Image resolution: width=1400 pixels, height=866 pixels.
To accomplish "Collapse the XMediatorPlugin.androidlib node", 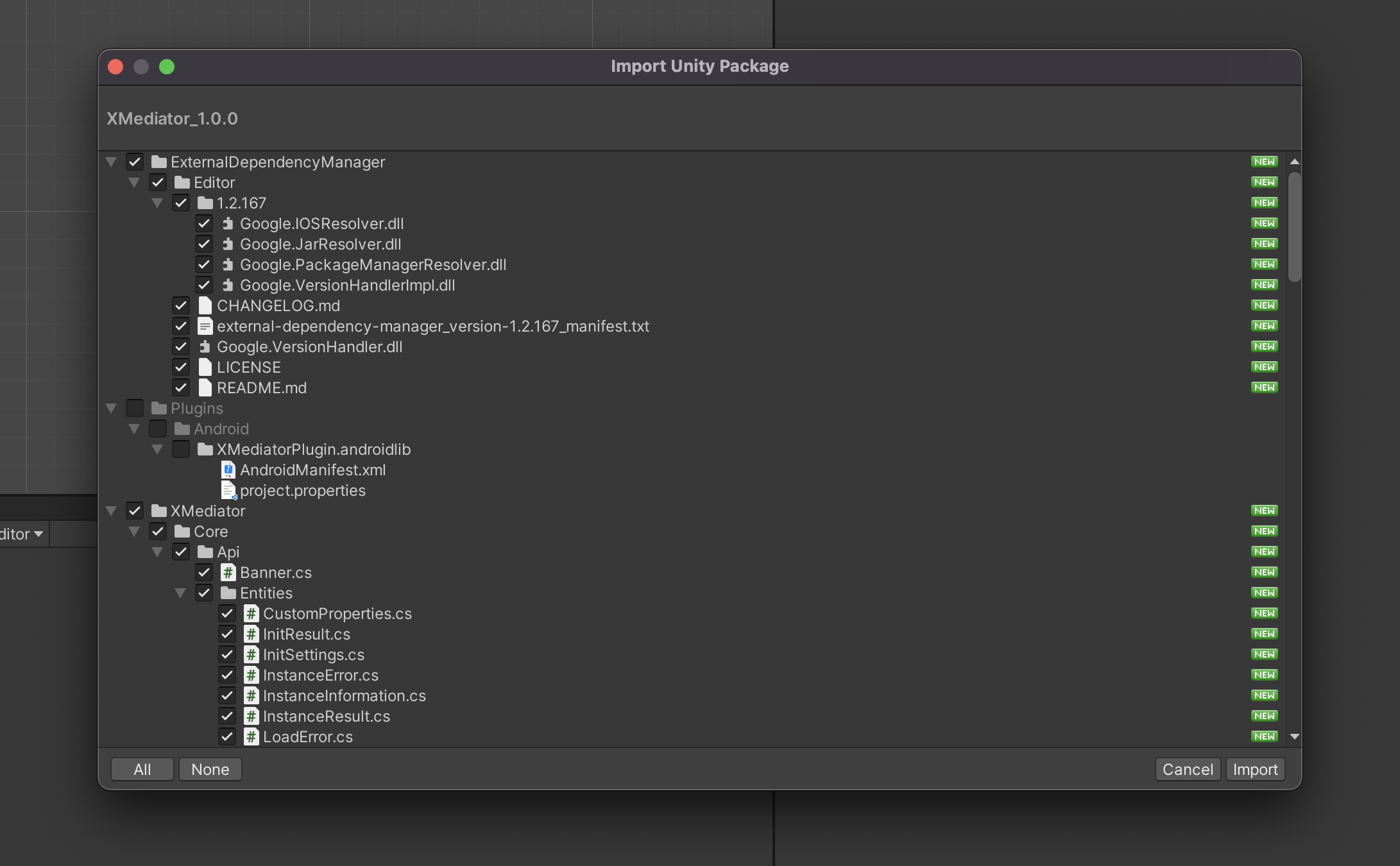I will (x=157, y=450).
